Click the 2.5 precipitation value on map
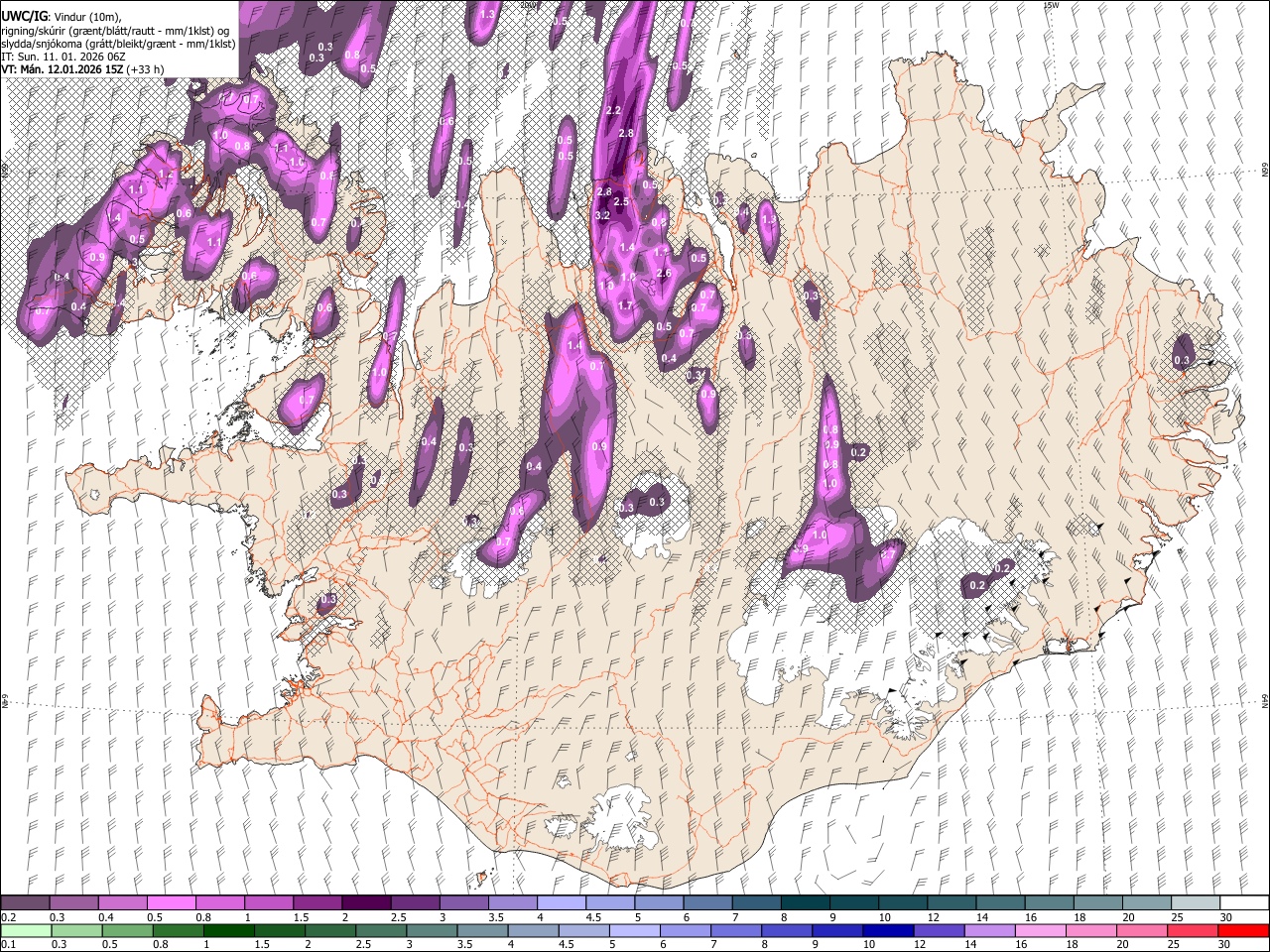 622,201
